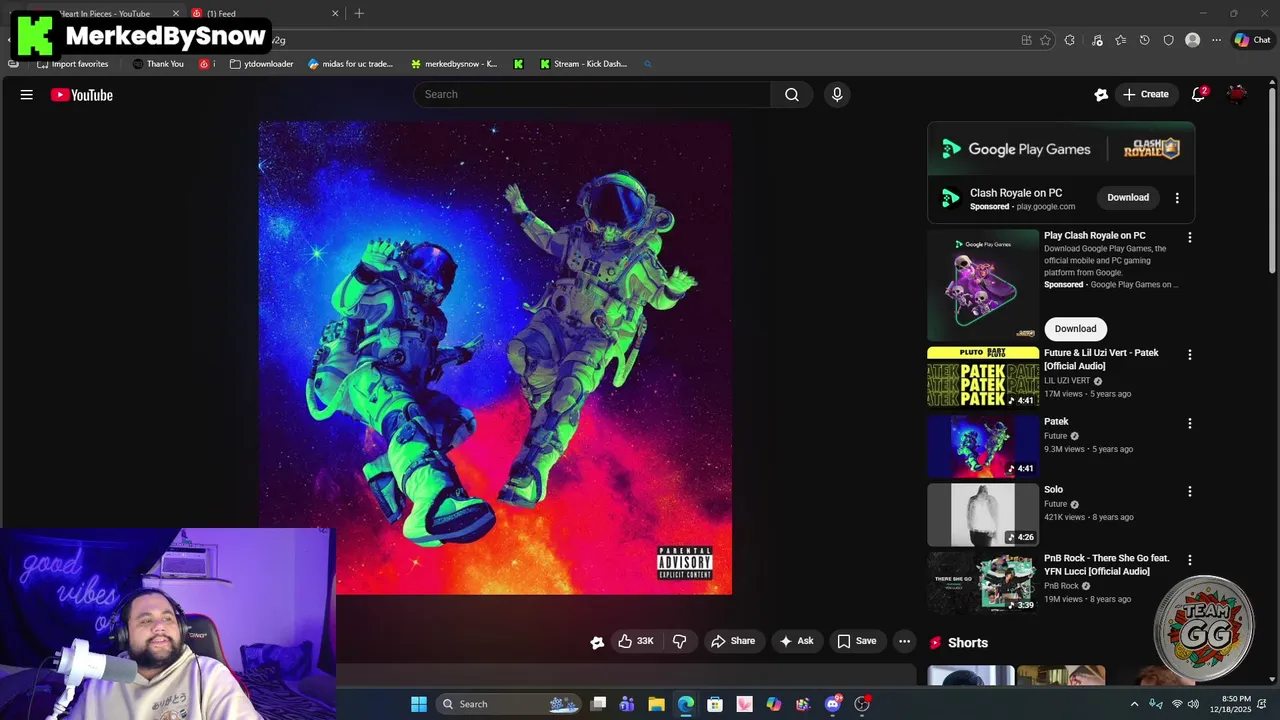Open Microsoft Teams taskbar icon
The height and width of the screenshot is (720, 1280).
click(627, 704)
